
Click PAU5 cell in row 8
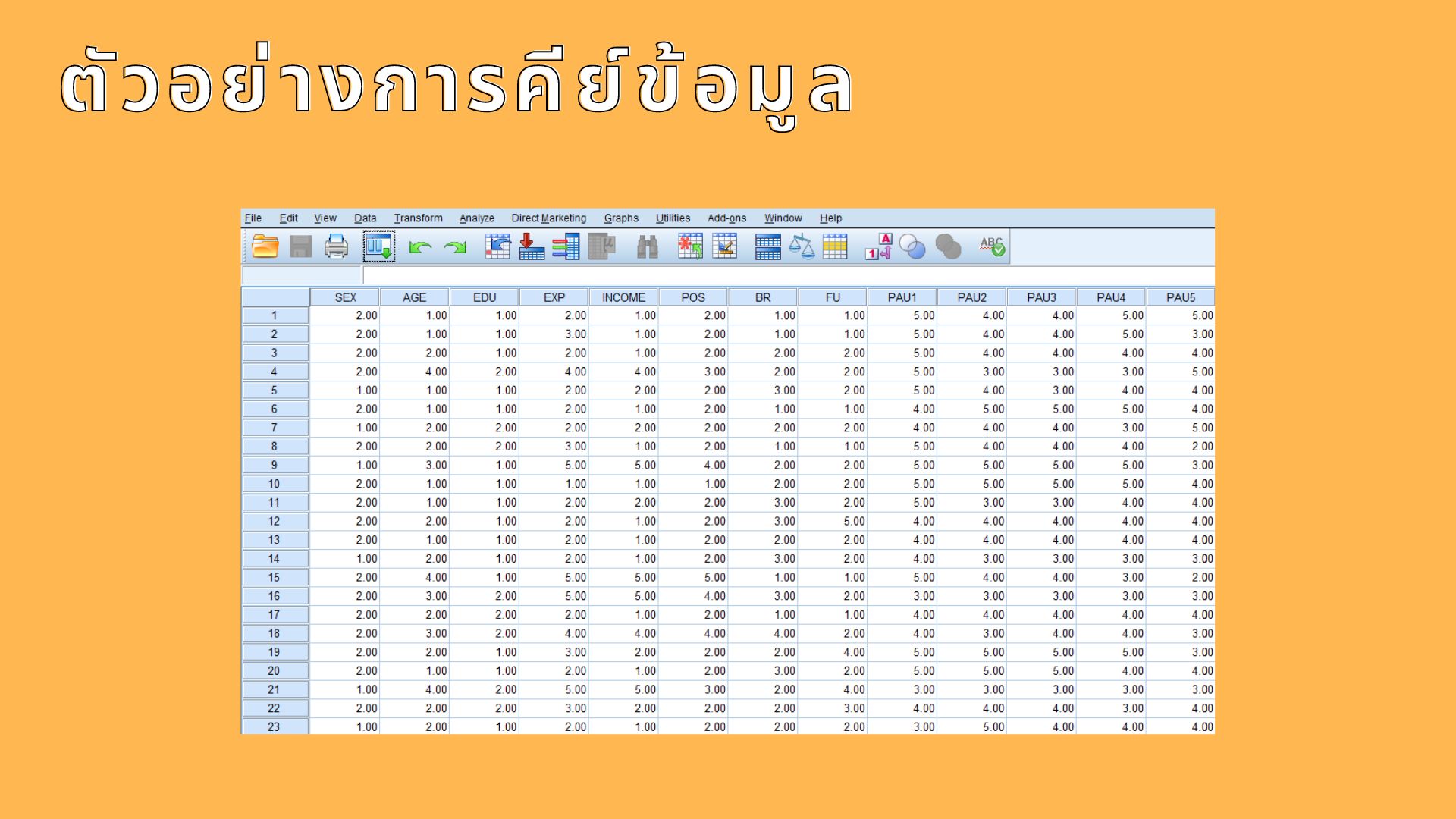click(1181, 447)
